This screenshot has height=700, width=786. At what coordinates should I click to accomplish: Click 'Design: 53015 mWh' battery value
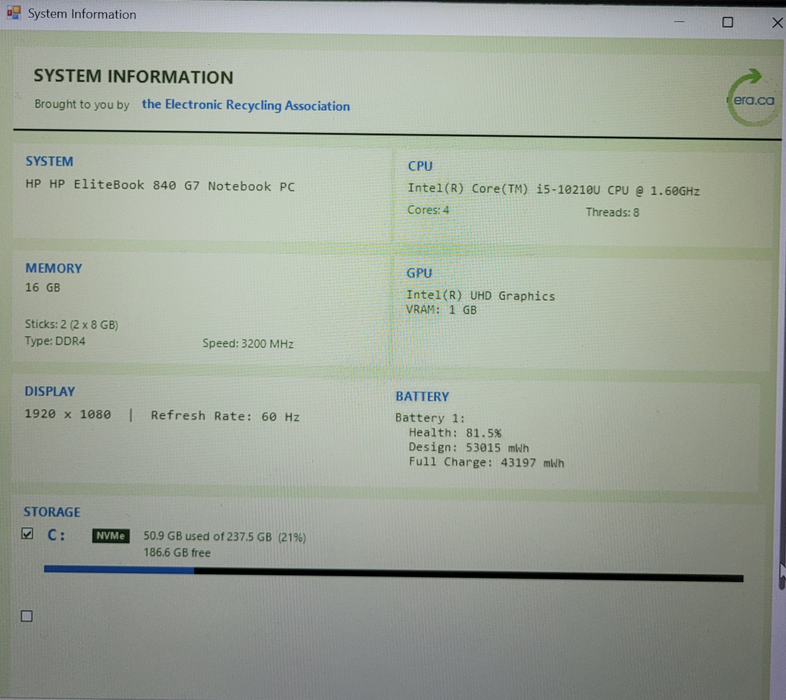[x=469, y=447]
